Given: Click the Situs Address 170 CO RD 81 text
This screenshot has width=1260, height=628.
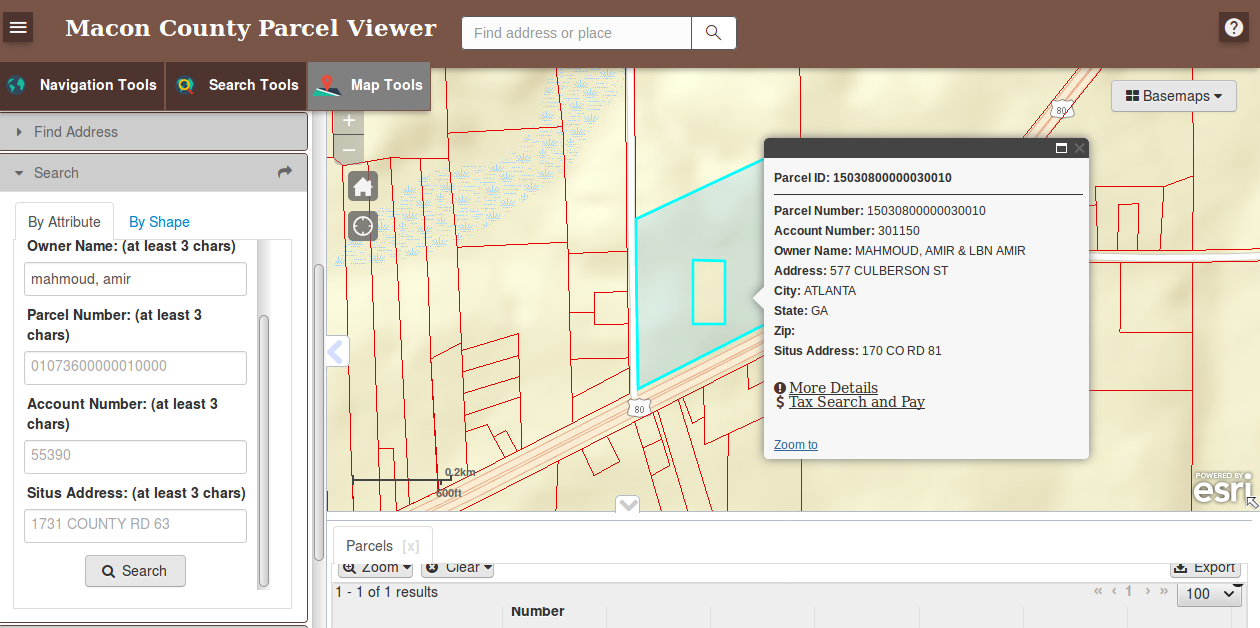Looking at the screenshot, I should tap(858, 351).
